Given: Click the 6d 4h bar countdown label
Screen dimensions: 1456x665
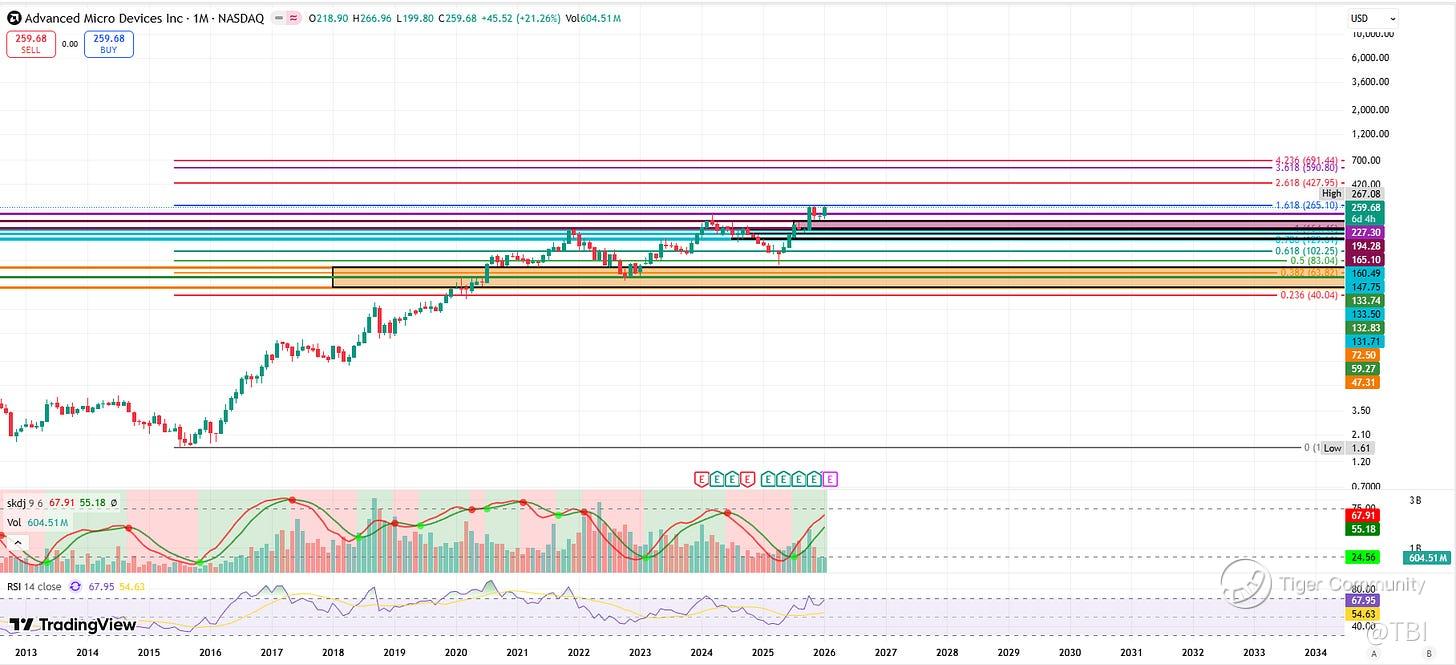Looking at the screenshot, I should click(1366, 219).
